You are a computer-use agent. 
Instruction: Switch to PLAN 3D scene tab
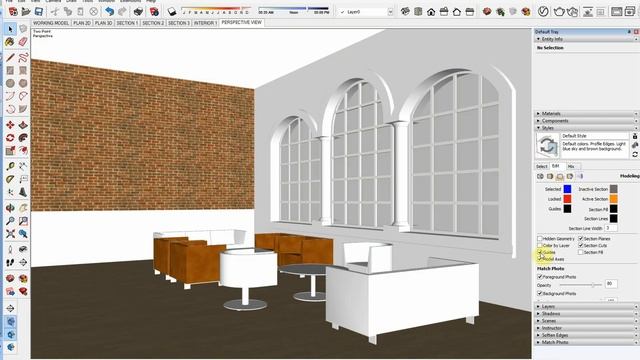(104, 23)
